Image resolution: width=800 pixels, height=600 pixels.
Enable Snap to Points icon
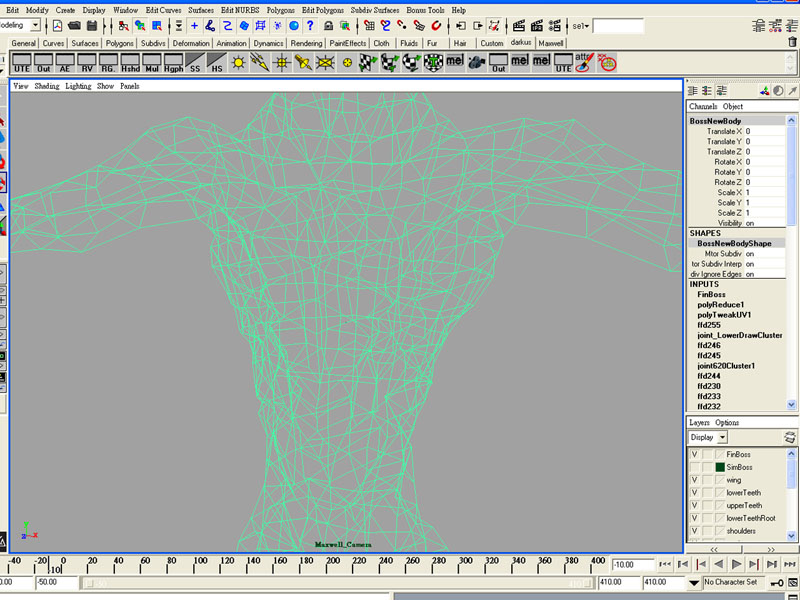tap(402, 26)
